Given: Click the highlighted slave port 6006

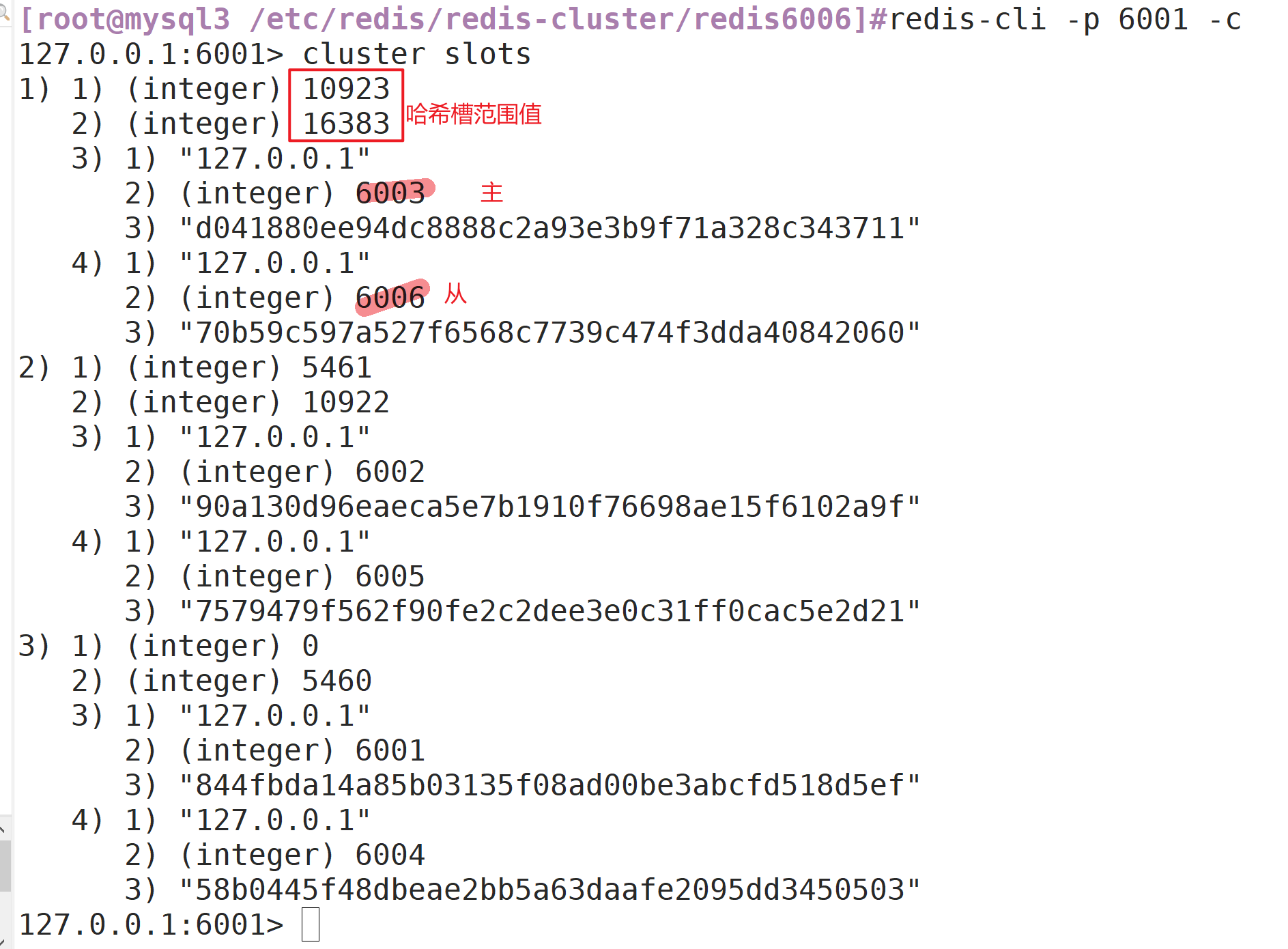Looking at the screenshot, I should [x=390, y=298].
